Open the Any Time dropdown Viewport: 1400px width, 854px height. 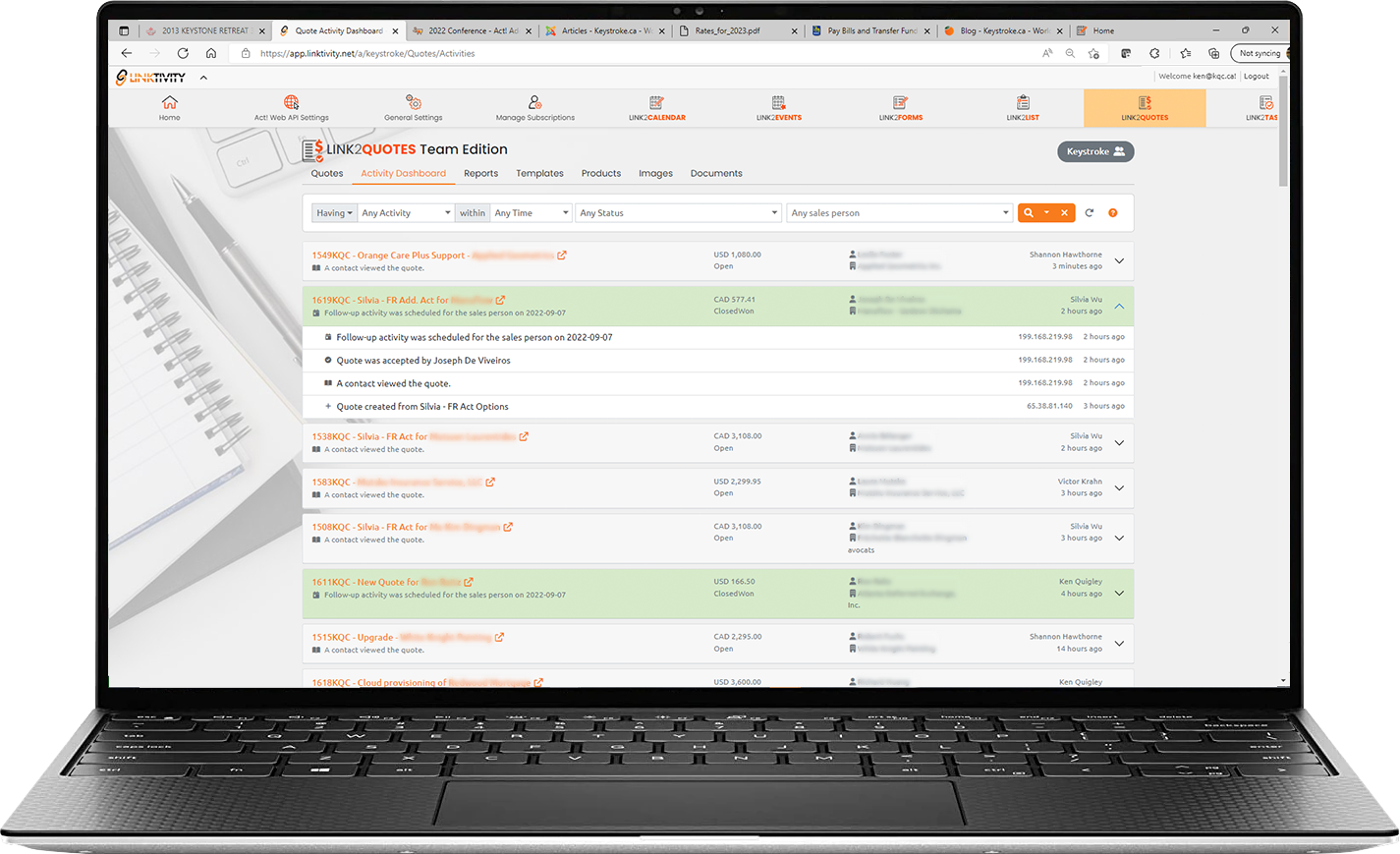pyautogui.click(x=531, y=212)
